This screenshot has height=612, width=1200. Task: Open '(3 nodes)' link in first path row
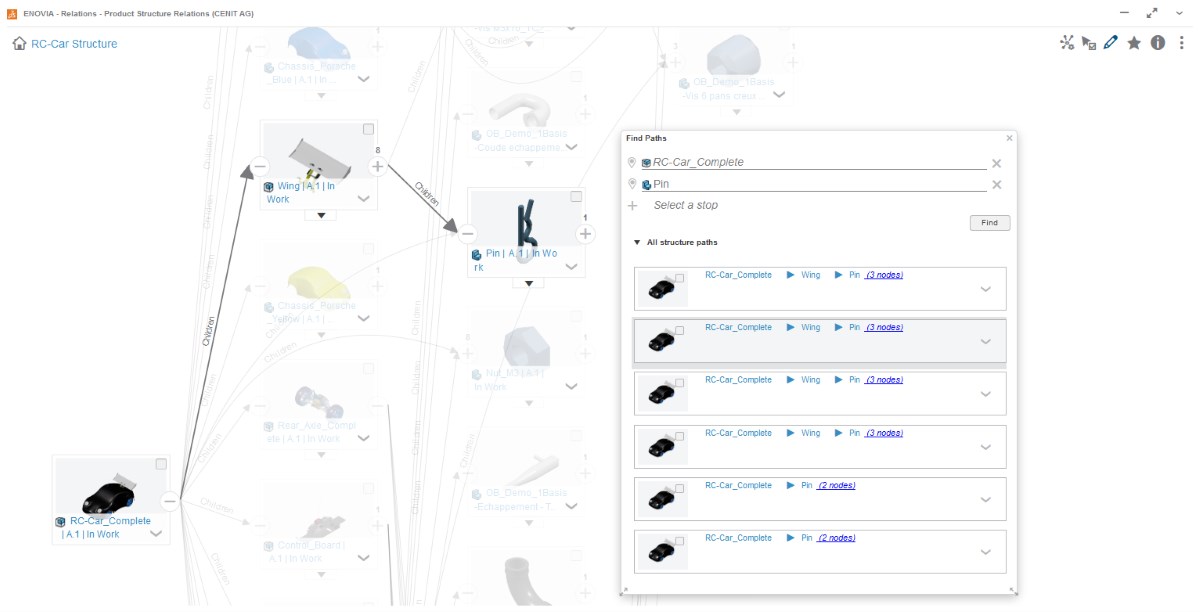click(x=884, y=274)
